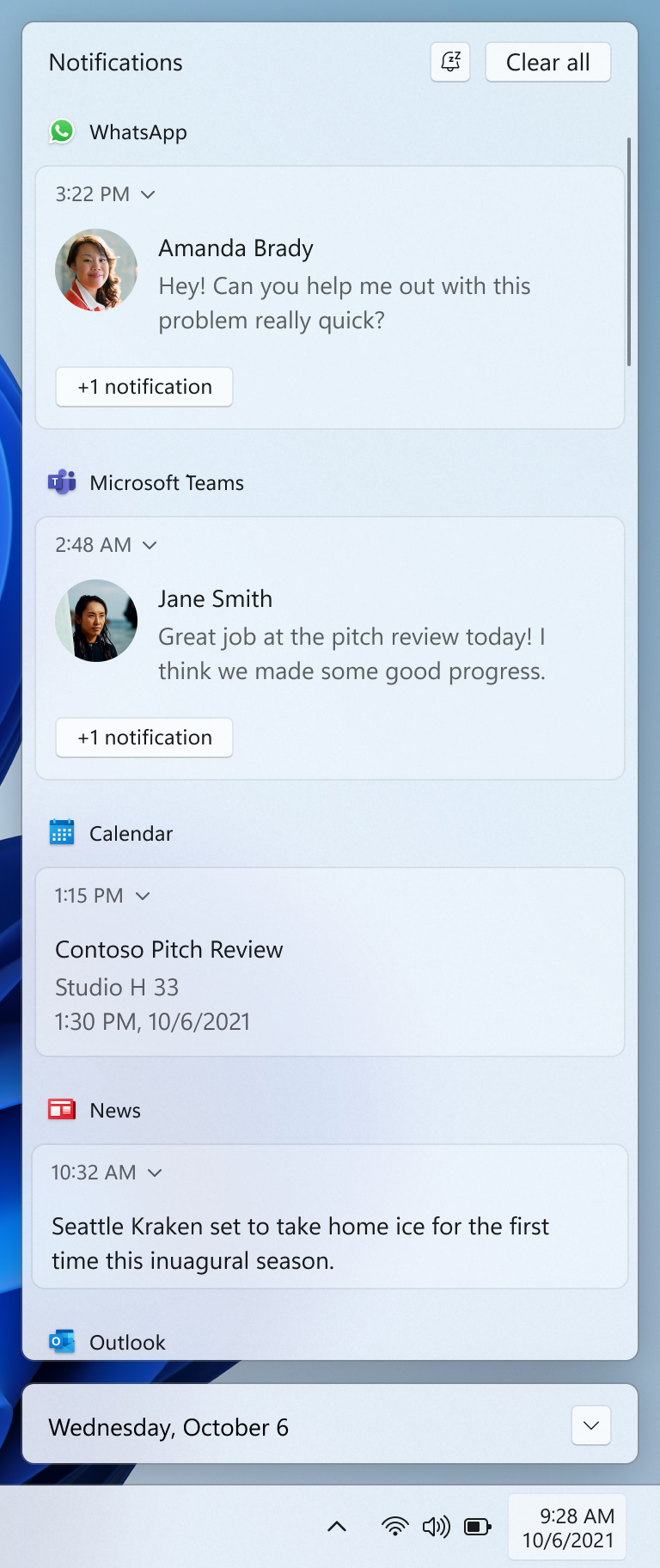The height and width of the screenshot is (1568, 660).
Task: Open the Seattle Kraken news headline
Action: [x=301, y=1243]
